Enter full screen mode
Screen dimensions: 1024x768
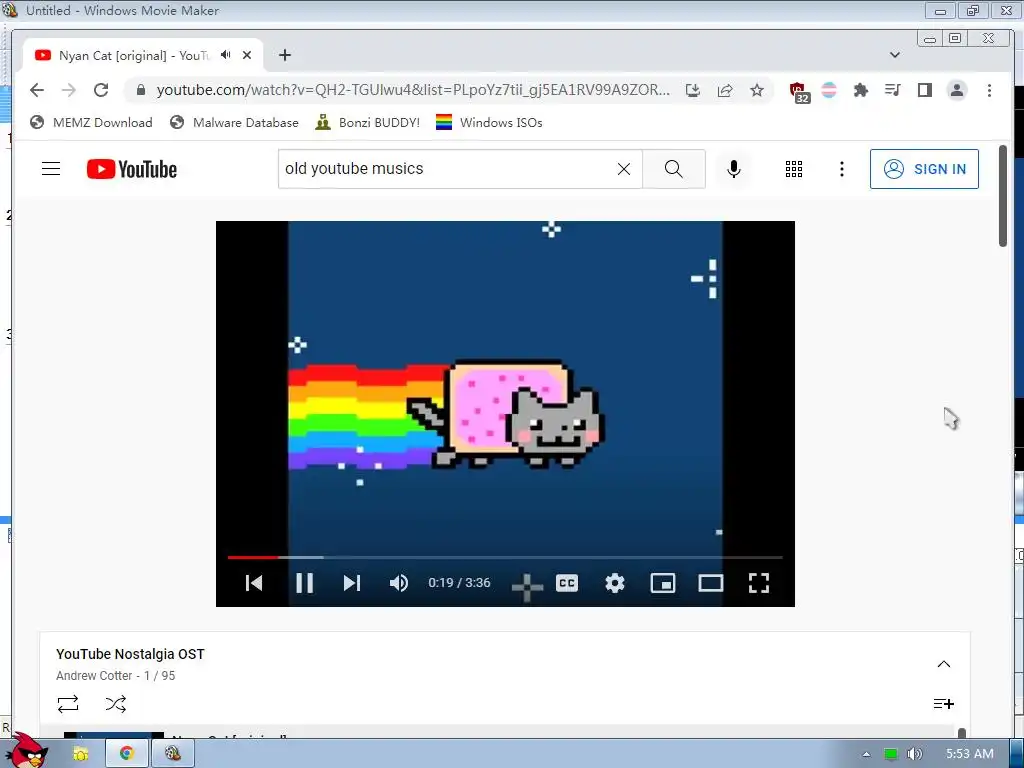tap(759, 583)
